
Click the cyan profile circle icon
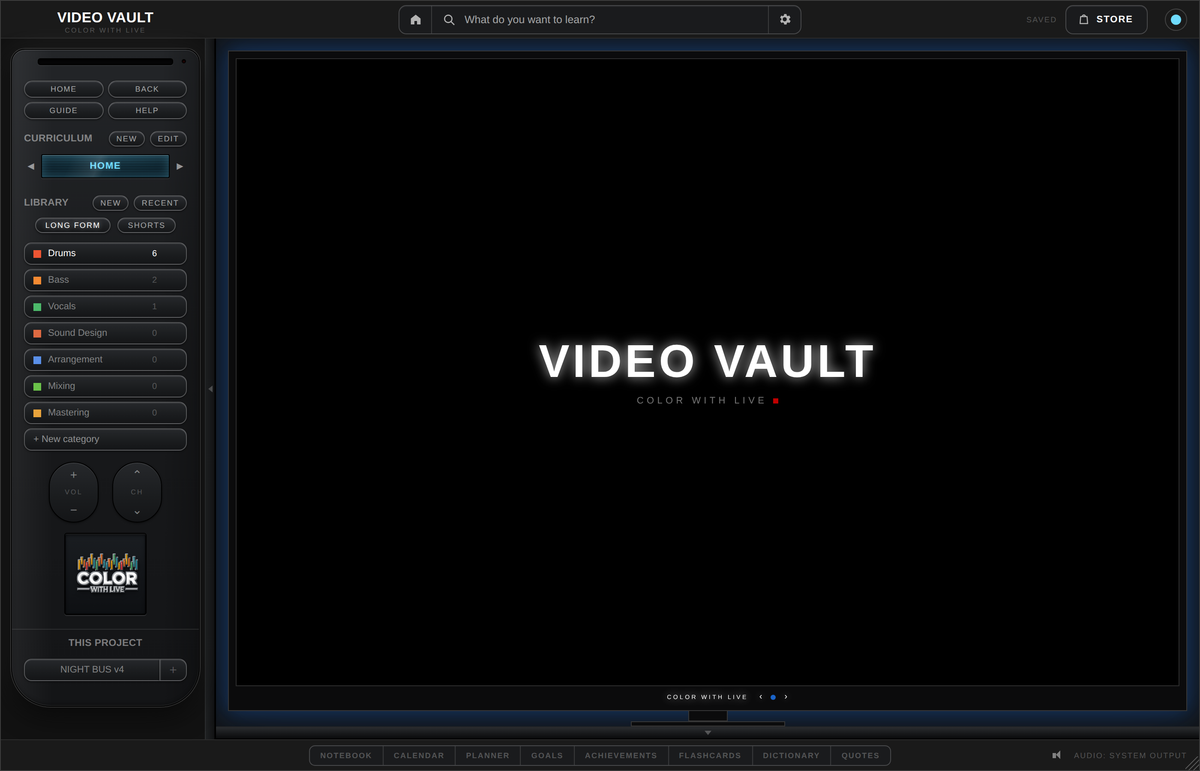(1176, 20)
